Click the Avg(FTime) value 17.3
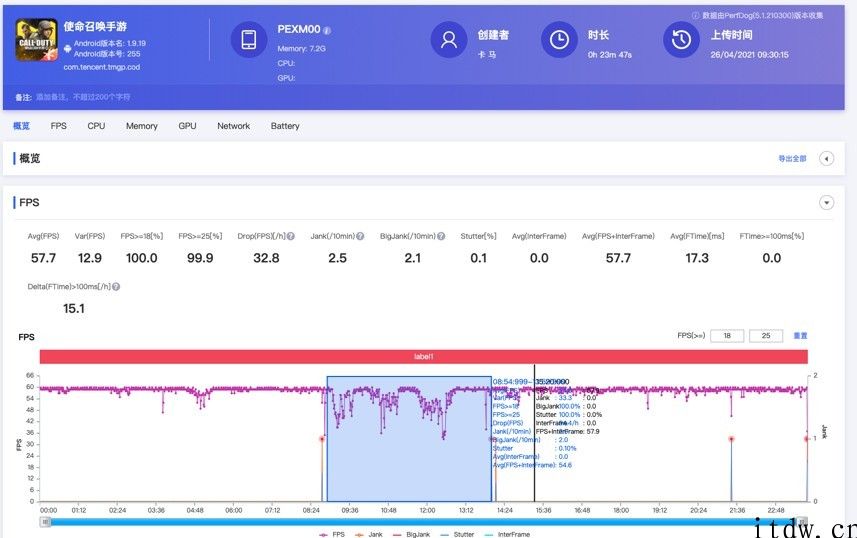This screenshot has height=538, width=857. pos(697,258)
